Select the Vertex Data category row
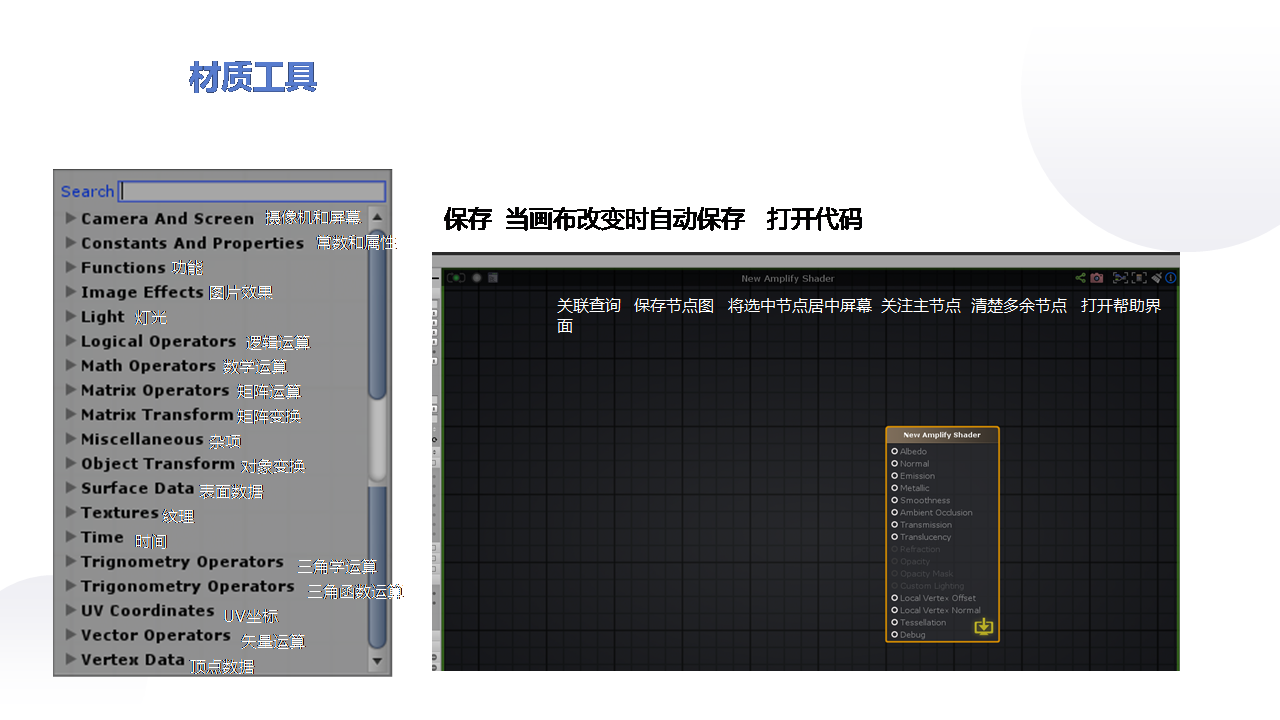The image size is (1280, 720). point(212,659)
